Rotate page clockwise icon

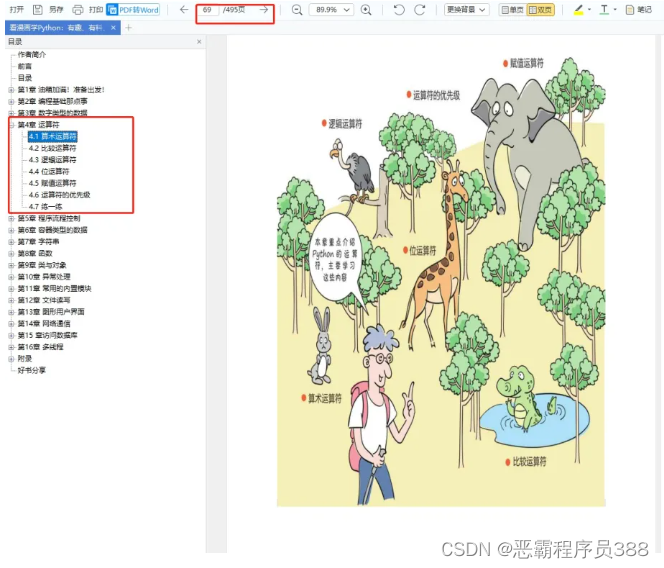pos(420,9)
